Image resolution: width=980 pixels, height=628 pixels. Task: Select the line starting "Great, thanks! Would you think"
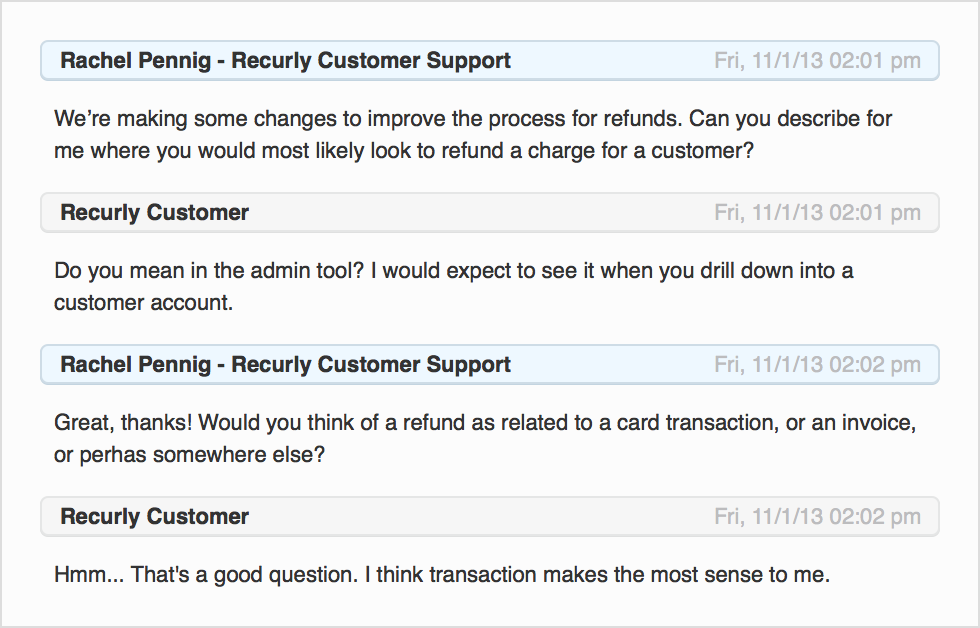(x=485, y=422)
